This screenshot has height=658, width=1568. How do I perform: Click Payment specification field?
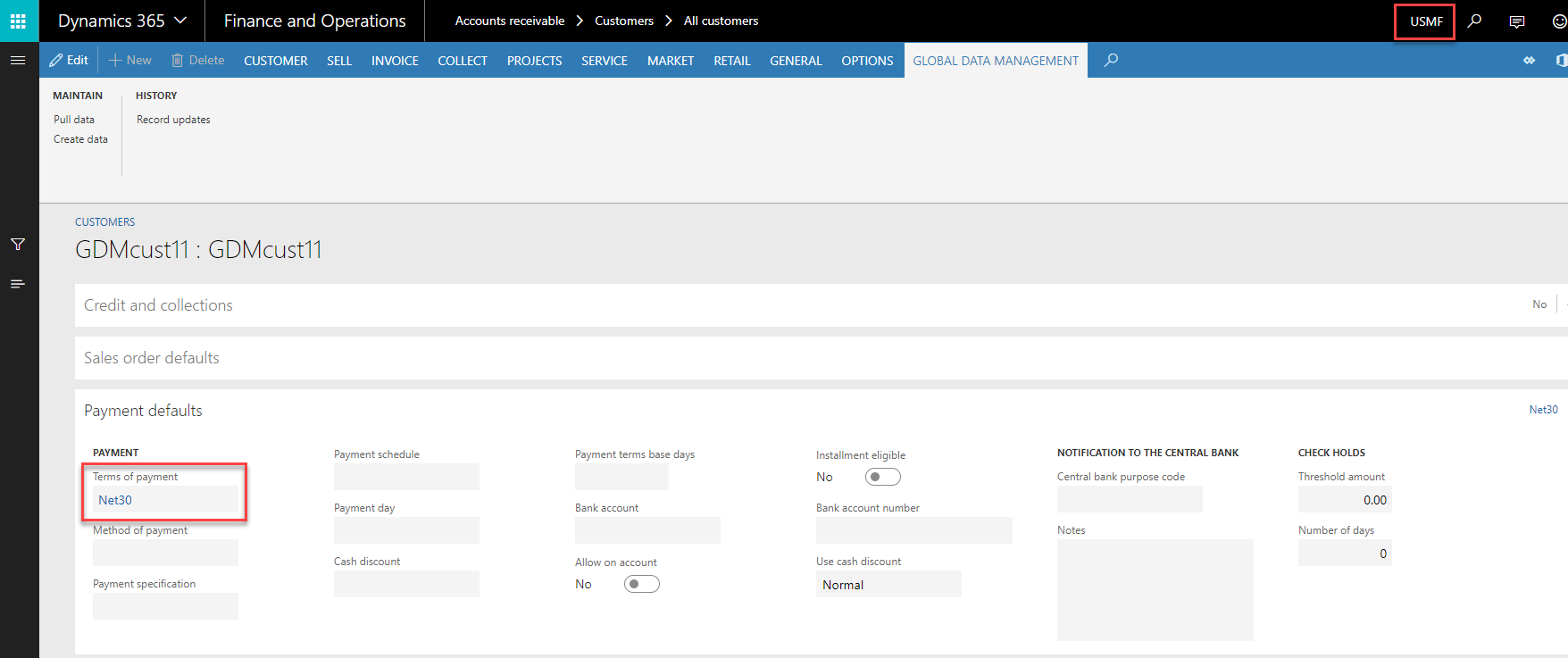[x=165, y=606]
